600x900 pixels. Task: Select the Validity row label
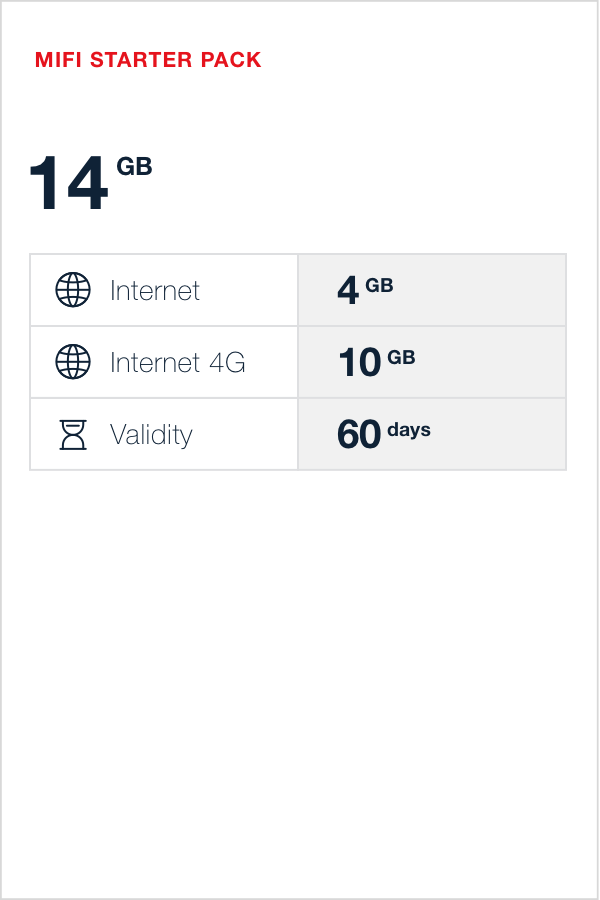(x=151, y=435)
